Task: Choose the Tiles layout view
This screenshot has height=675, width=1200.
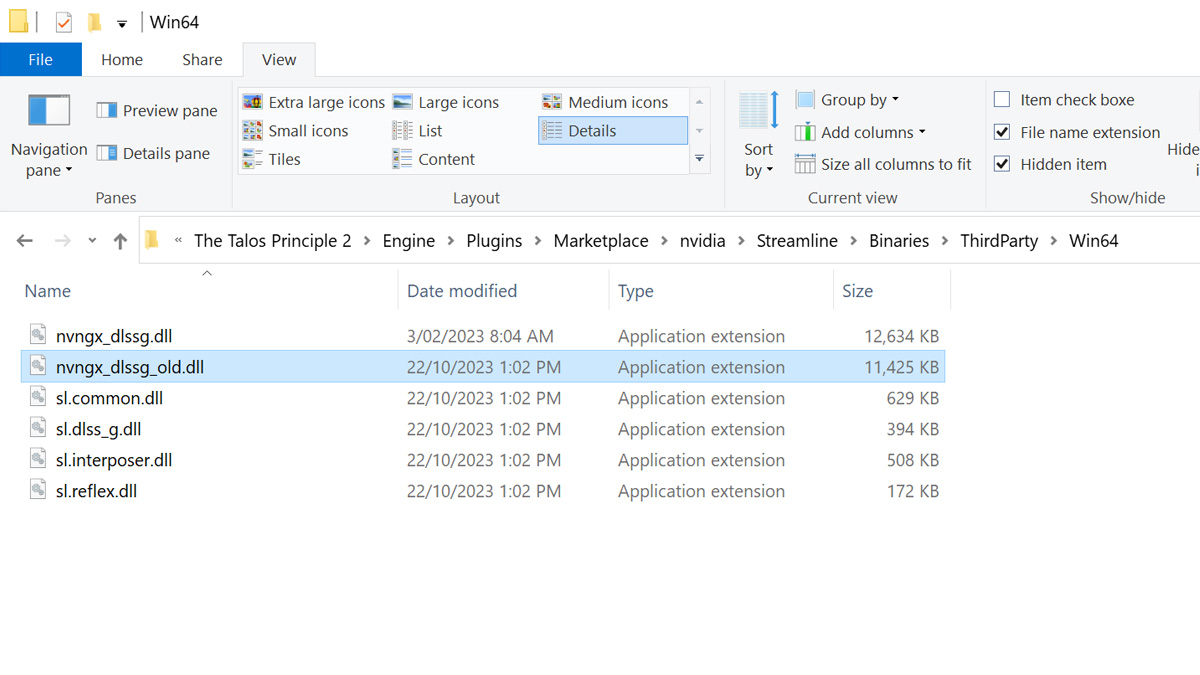Action: click(272, 159)
